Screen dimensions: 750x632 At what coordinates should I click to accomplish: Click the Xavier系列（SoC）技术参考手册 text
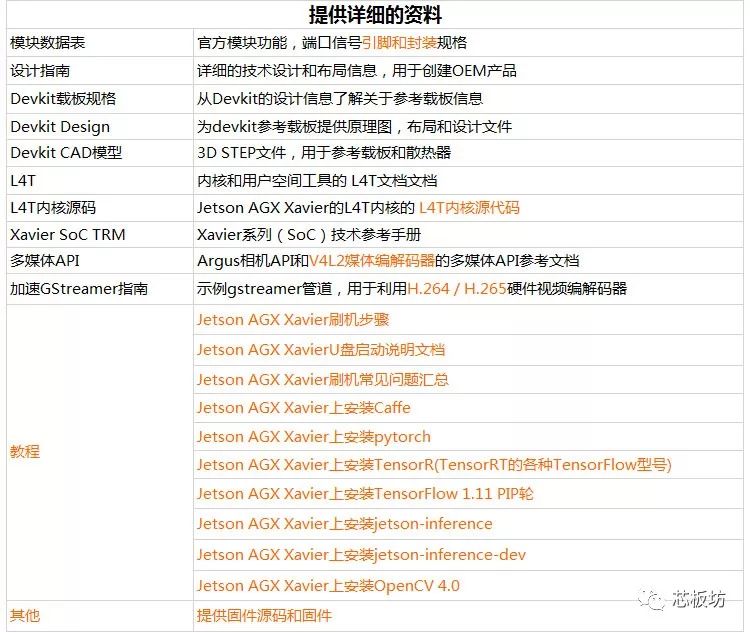coord(309,235)
